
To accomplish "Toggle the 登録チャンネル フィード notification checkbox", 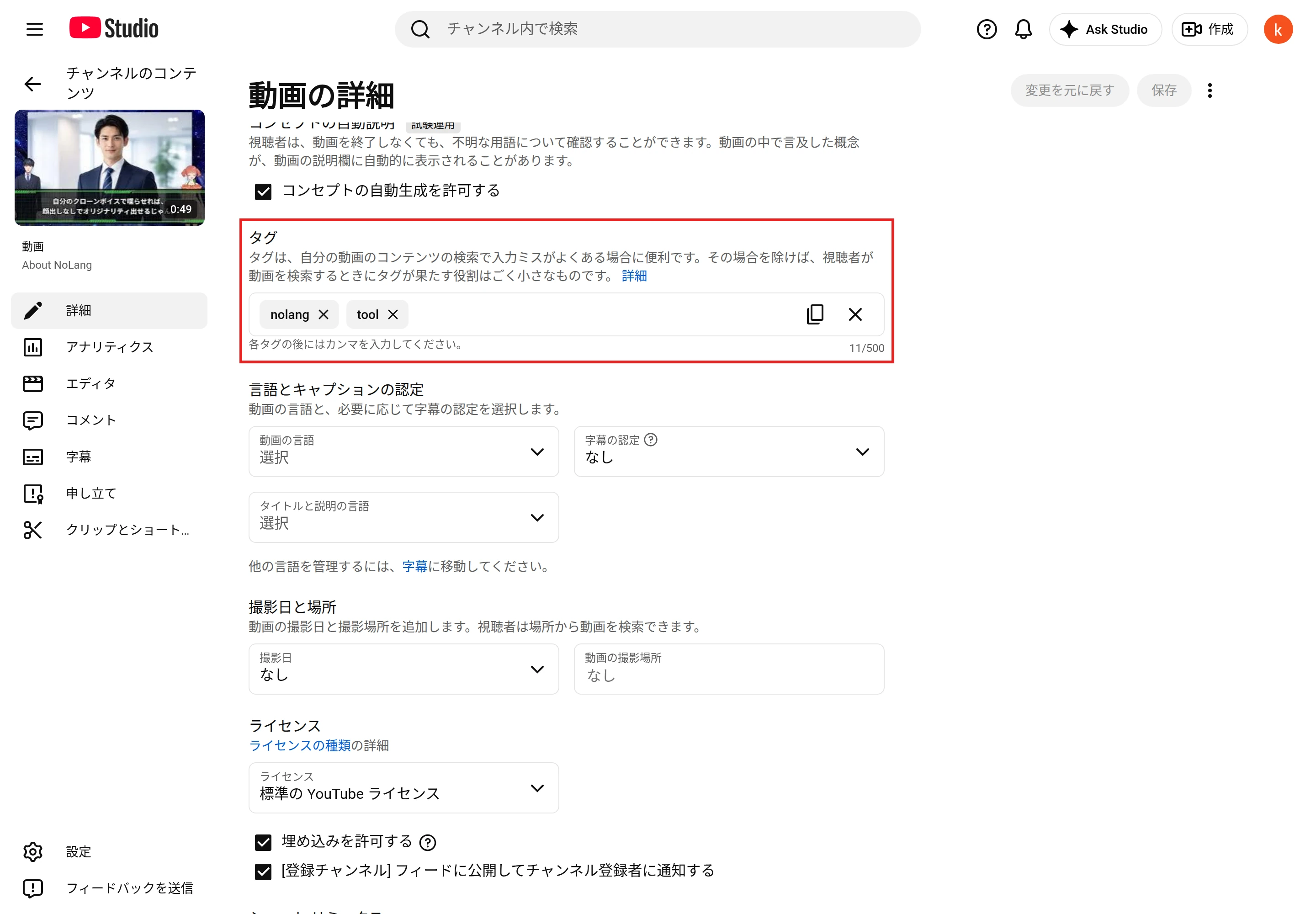I will pos(263,871).
